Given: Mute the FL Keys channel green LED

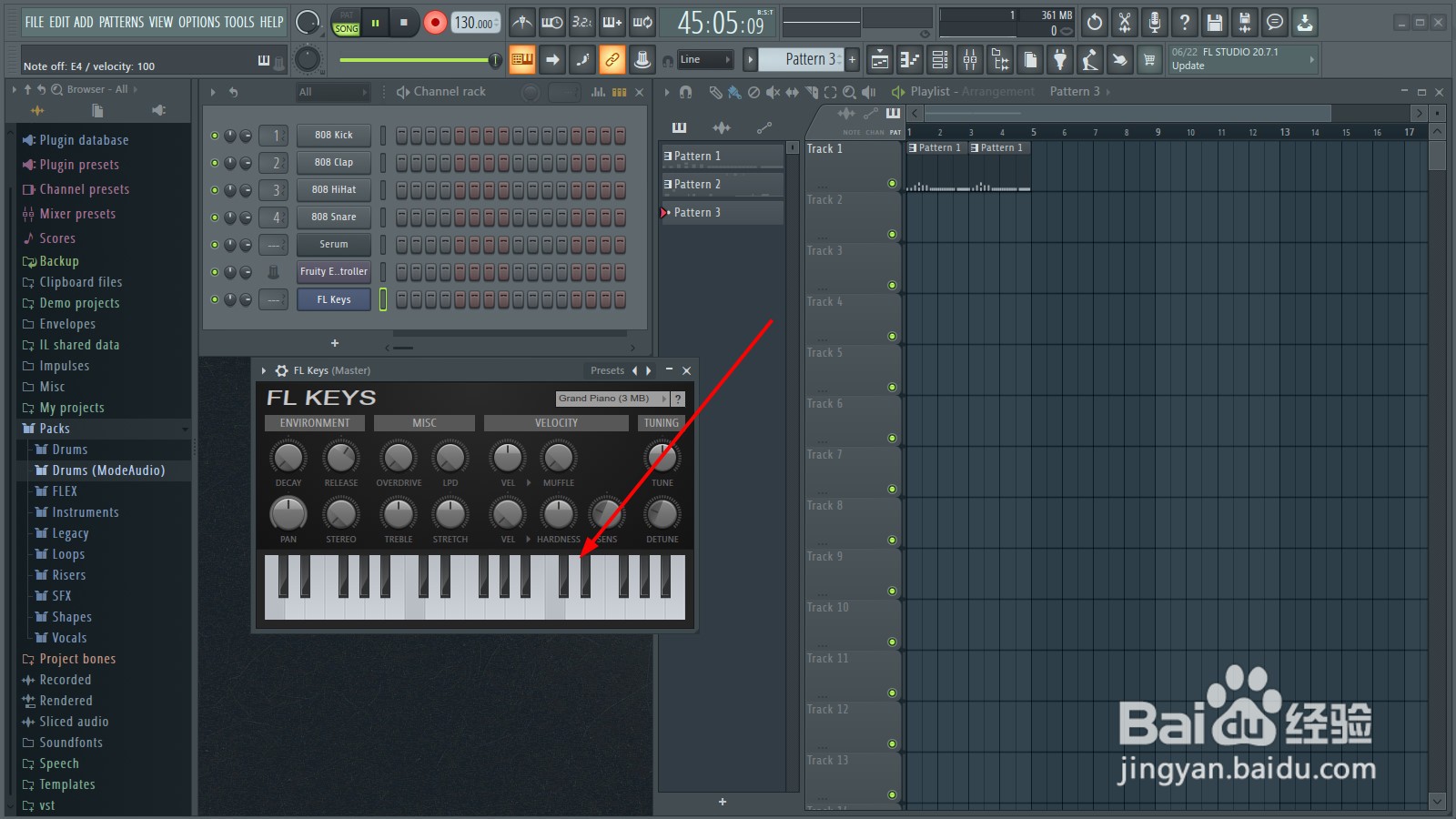Looking at the screenshot, I should pos(215,299).
